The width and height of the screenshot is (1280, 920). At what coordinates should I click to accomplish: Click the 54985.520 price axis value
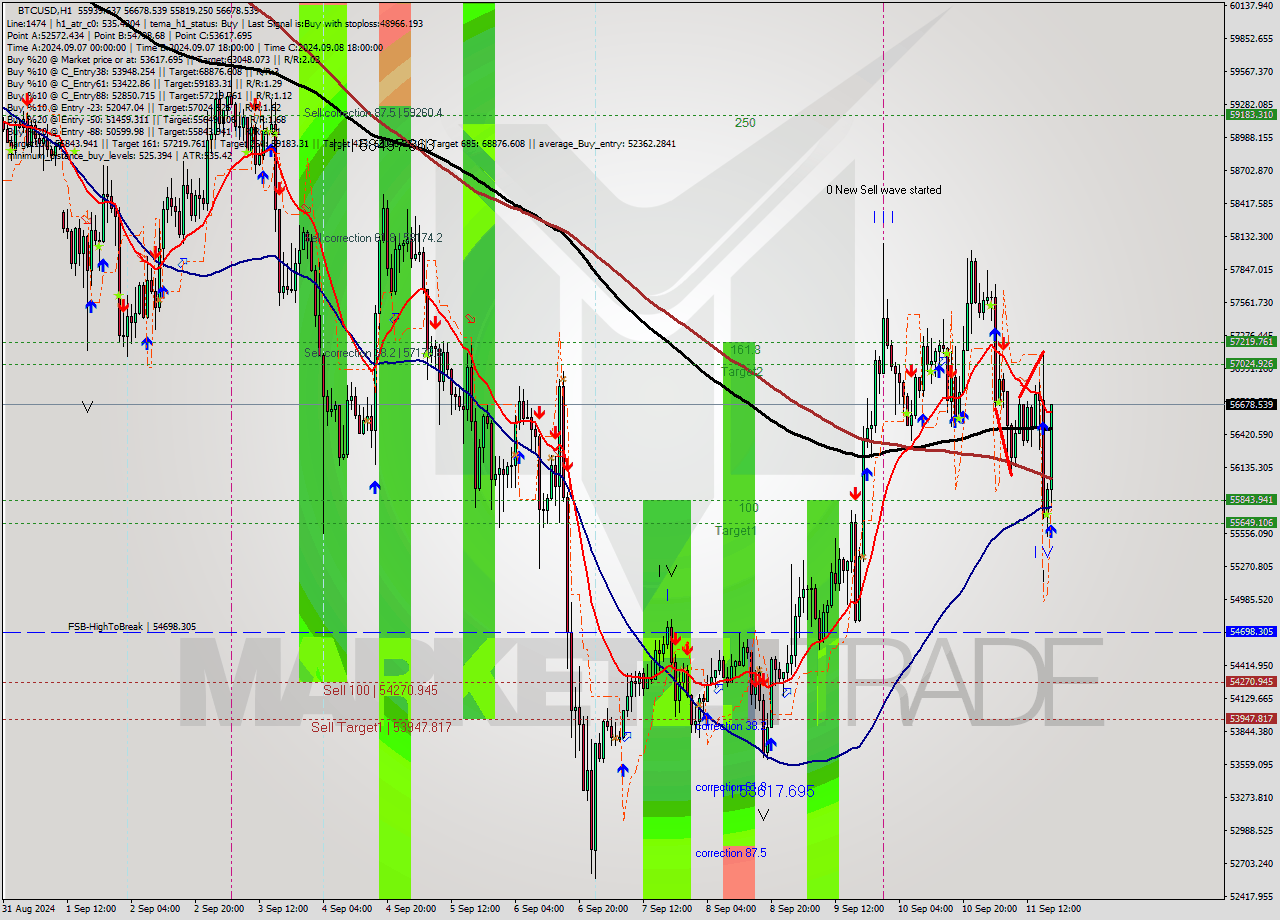pos(1251,599)
